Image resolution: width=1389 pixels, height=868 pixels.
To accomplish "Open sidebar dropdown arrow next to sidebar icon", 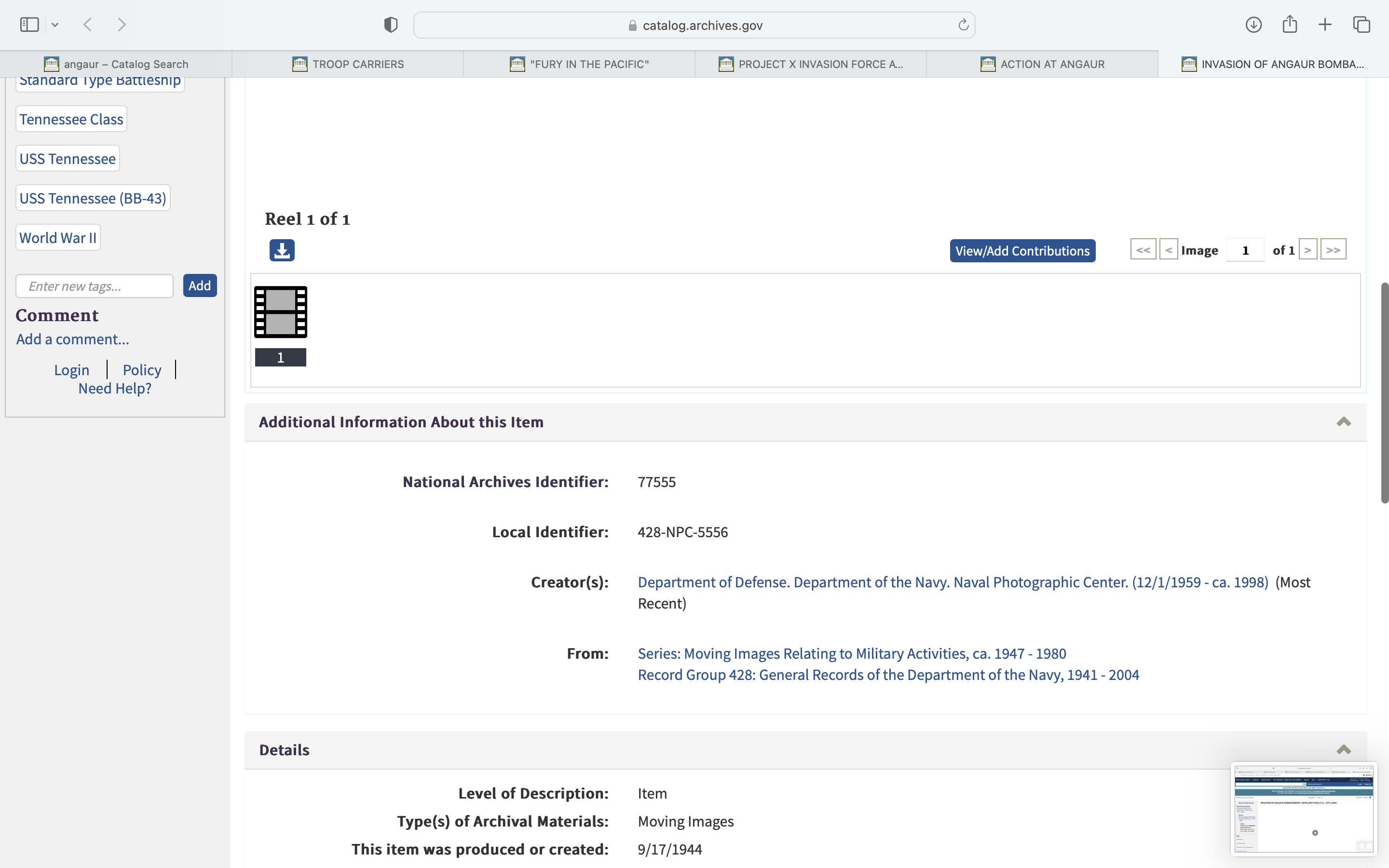I will (x=55, y=25).
